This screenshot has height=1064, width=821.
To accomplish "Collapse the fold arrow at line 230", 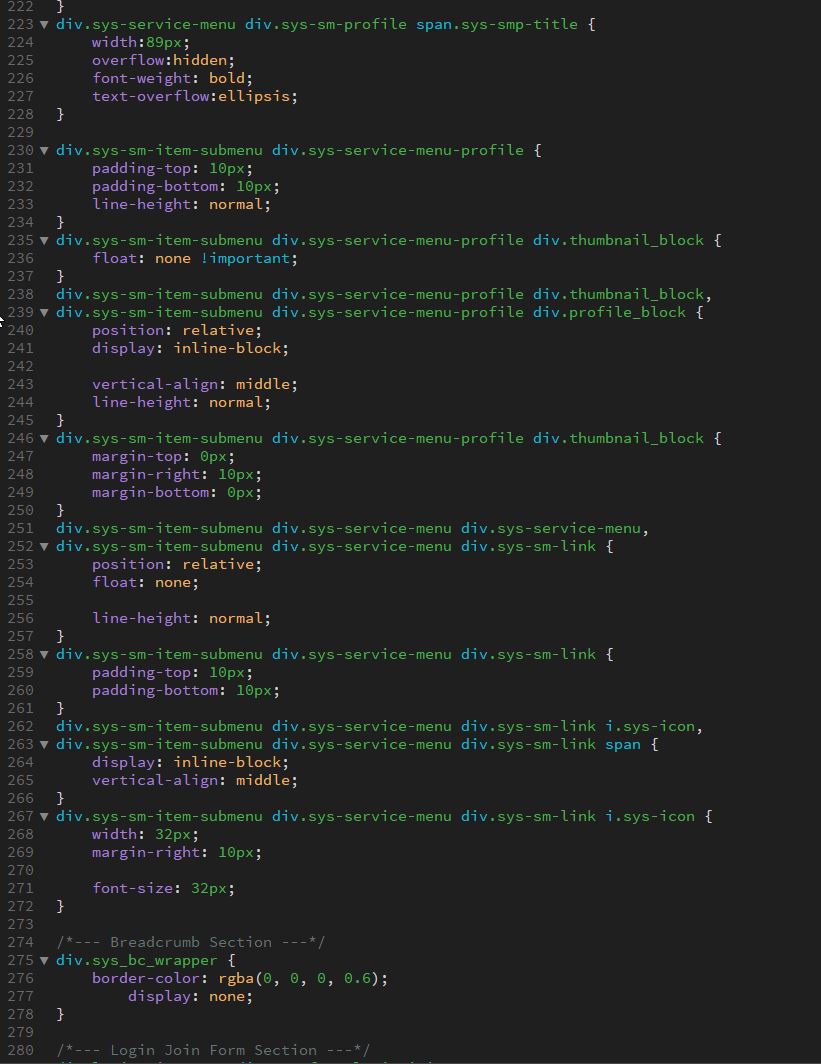I will click(44, 150).
